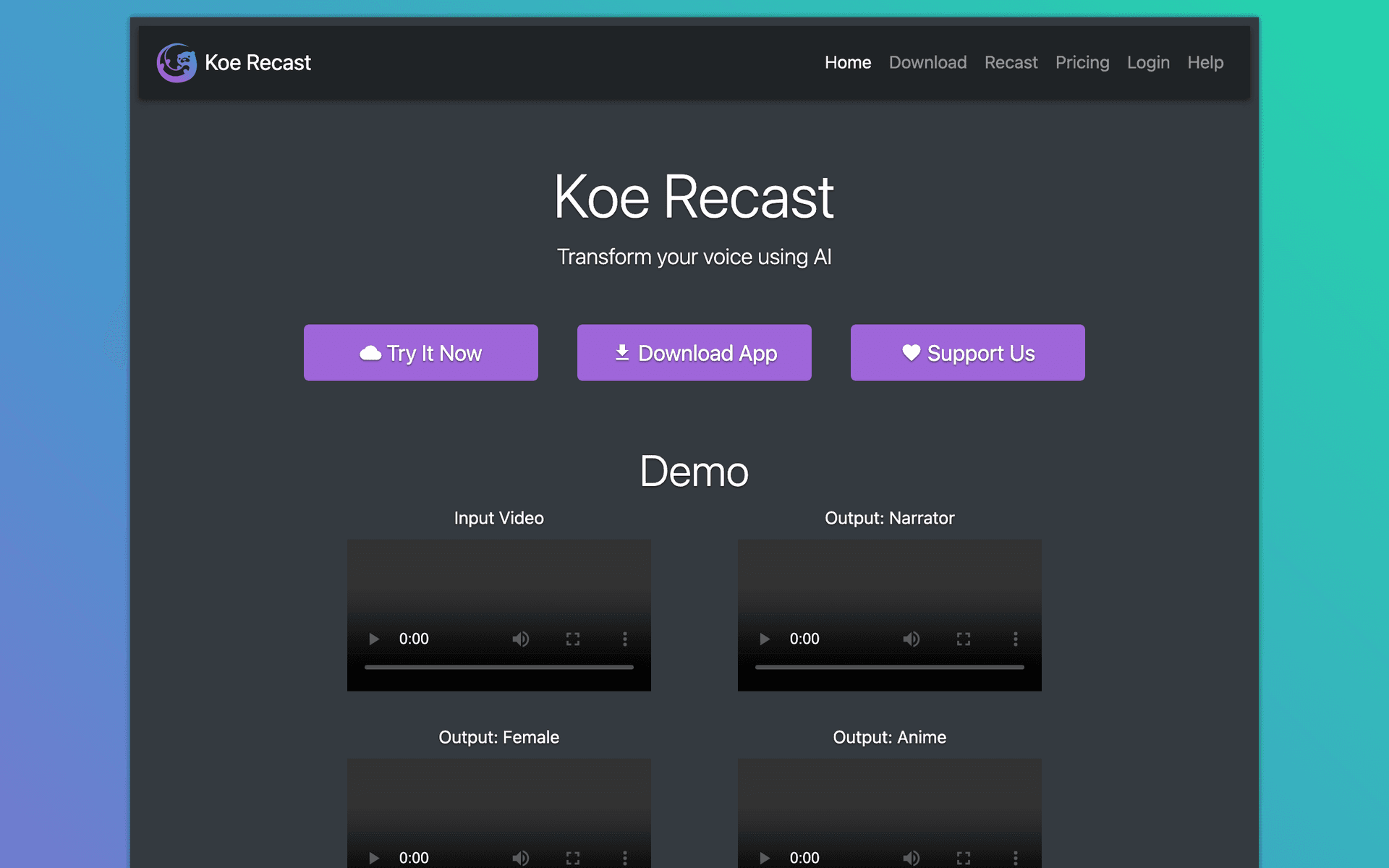
Task: Click the Try It Now button
Action: (421, 353)
